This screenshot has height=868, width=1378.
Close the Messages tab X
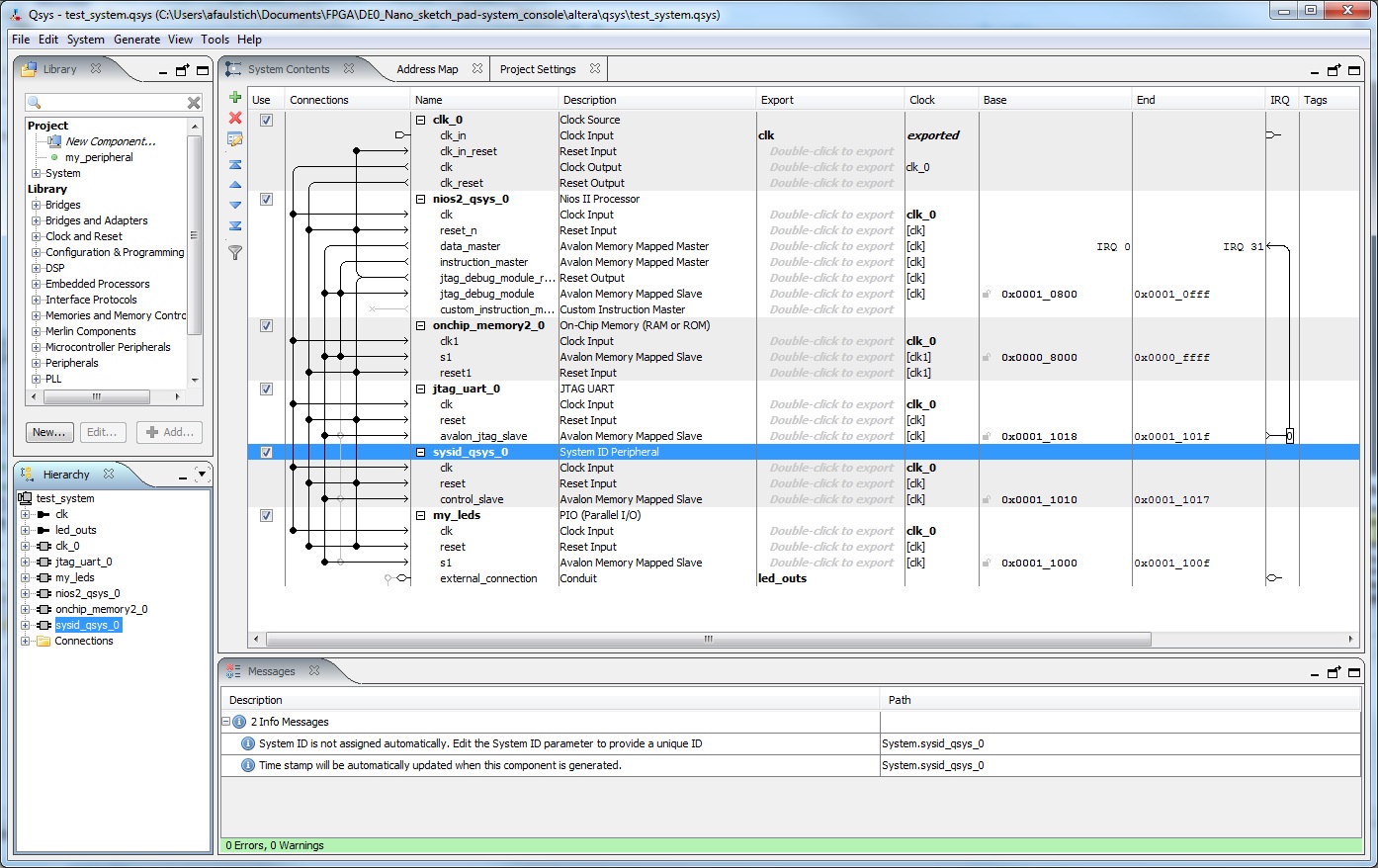pyautogui.click(x=314, y=671)
